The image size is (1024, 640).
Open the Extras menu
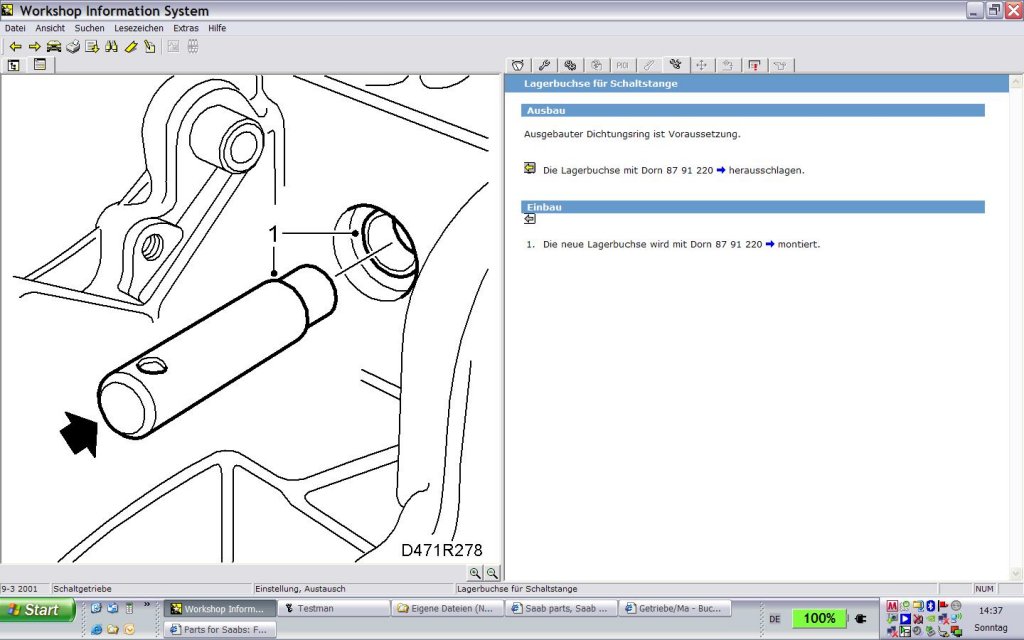tap(185, 28)
